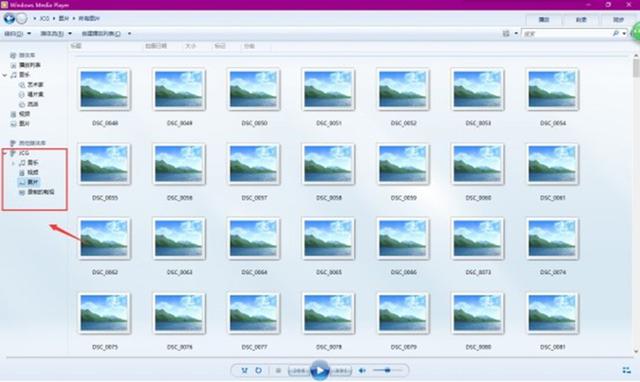This screenshot has width=640, height=382.
Task: Mute sound with the speaker icon
Action: pos(362,371)
